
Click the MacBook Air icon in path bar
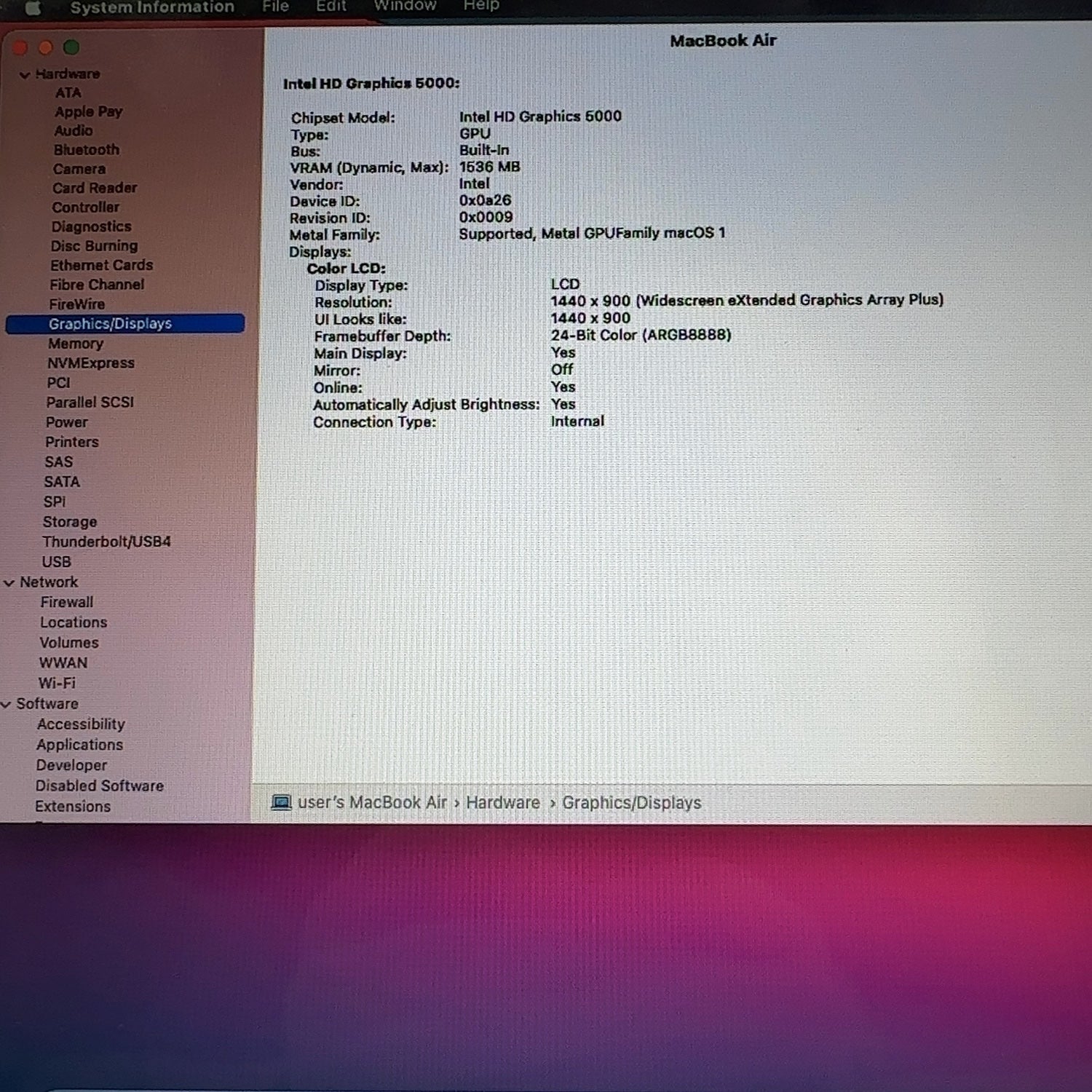pyautogui.click(x=281, y=802)
